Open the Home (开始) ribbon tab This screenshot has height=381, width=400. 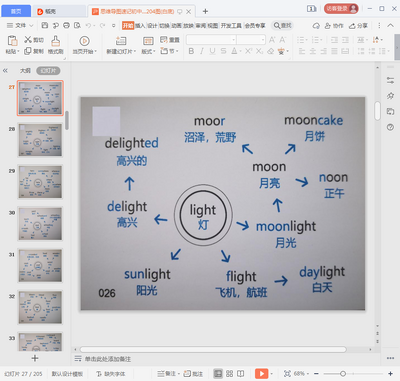pos(128,25)
